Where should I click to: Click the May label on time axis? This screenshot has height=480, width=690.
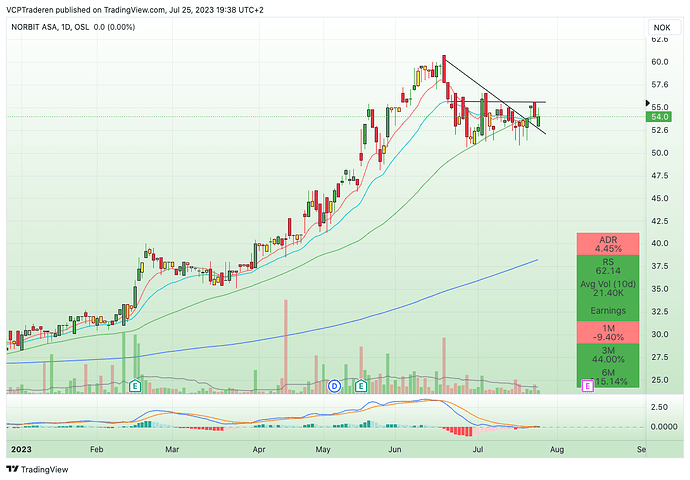[x=323, y=449]
